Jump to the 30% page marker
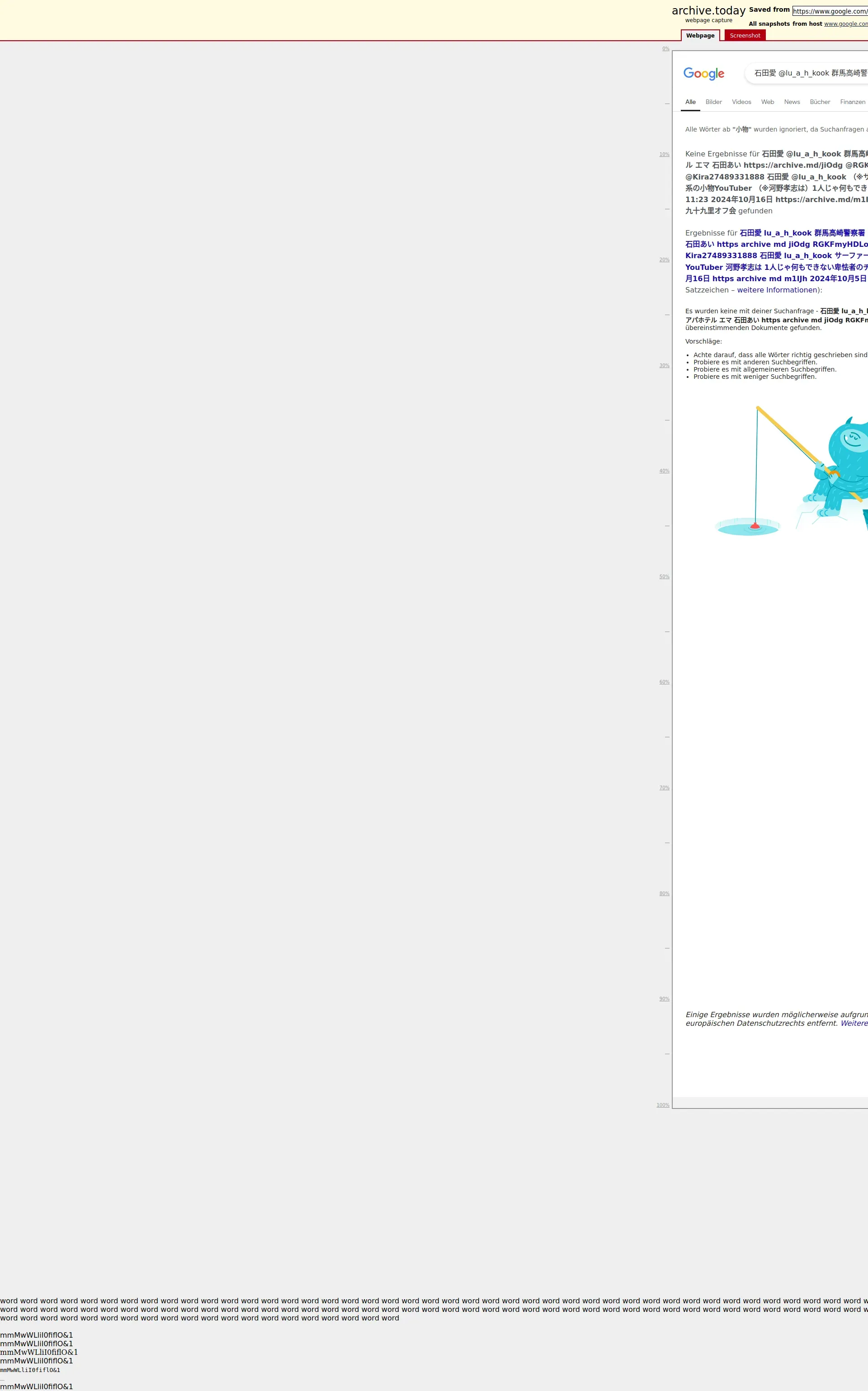The image size is (868, 1391). (x=664, y=366)
